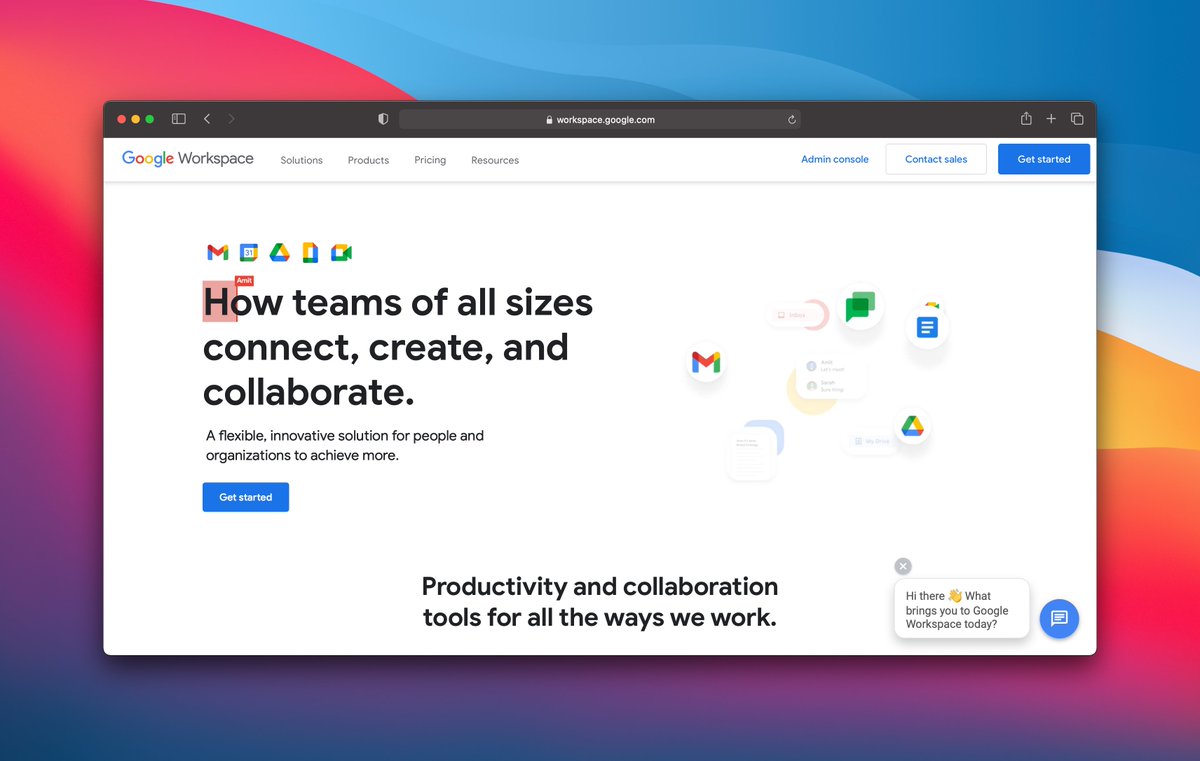The height and width of the screenshot is (761, 1200).
Task: Click the 'My Drive' card in the illustration
Action: (x=871, y=441)
